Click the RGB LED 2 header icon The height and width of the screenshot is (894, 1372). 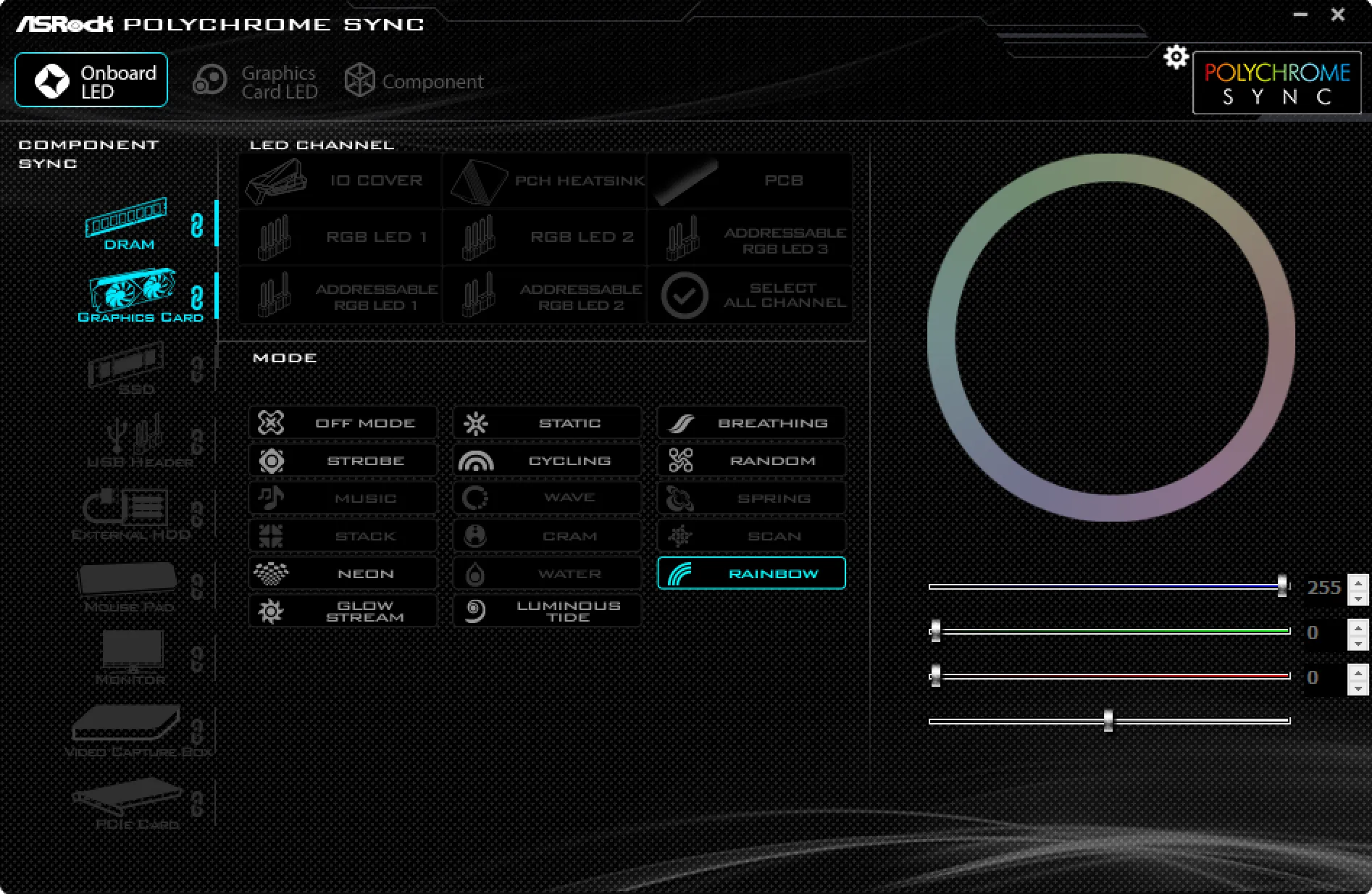tap(478, 237)
